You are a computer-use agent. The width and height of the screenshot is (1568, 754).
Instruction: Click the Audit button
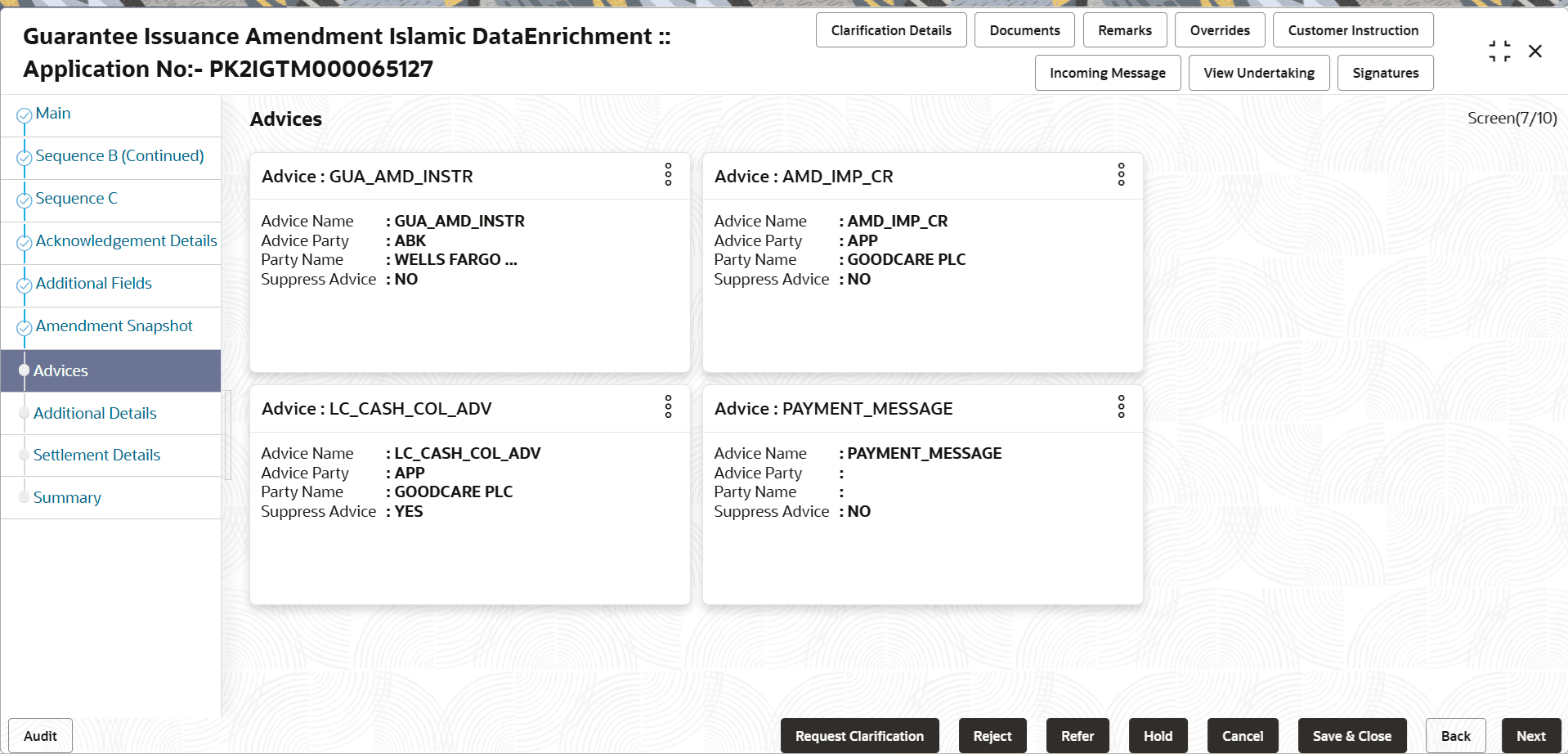(x=40, y=736)
